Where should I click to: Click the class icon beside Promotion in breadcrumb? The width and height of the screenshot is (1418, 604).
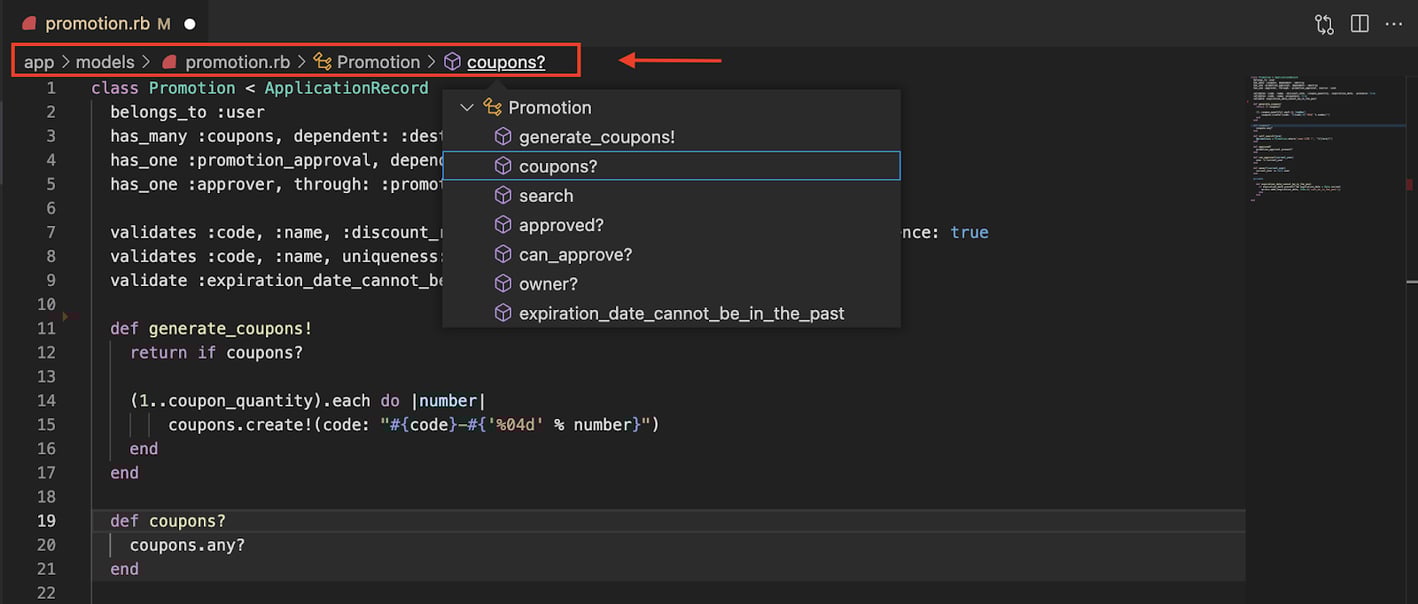(322, 61)
